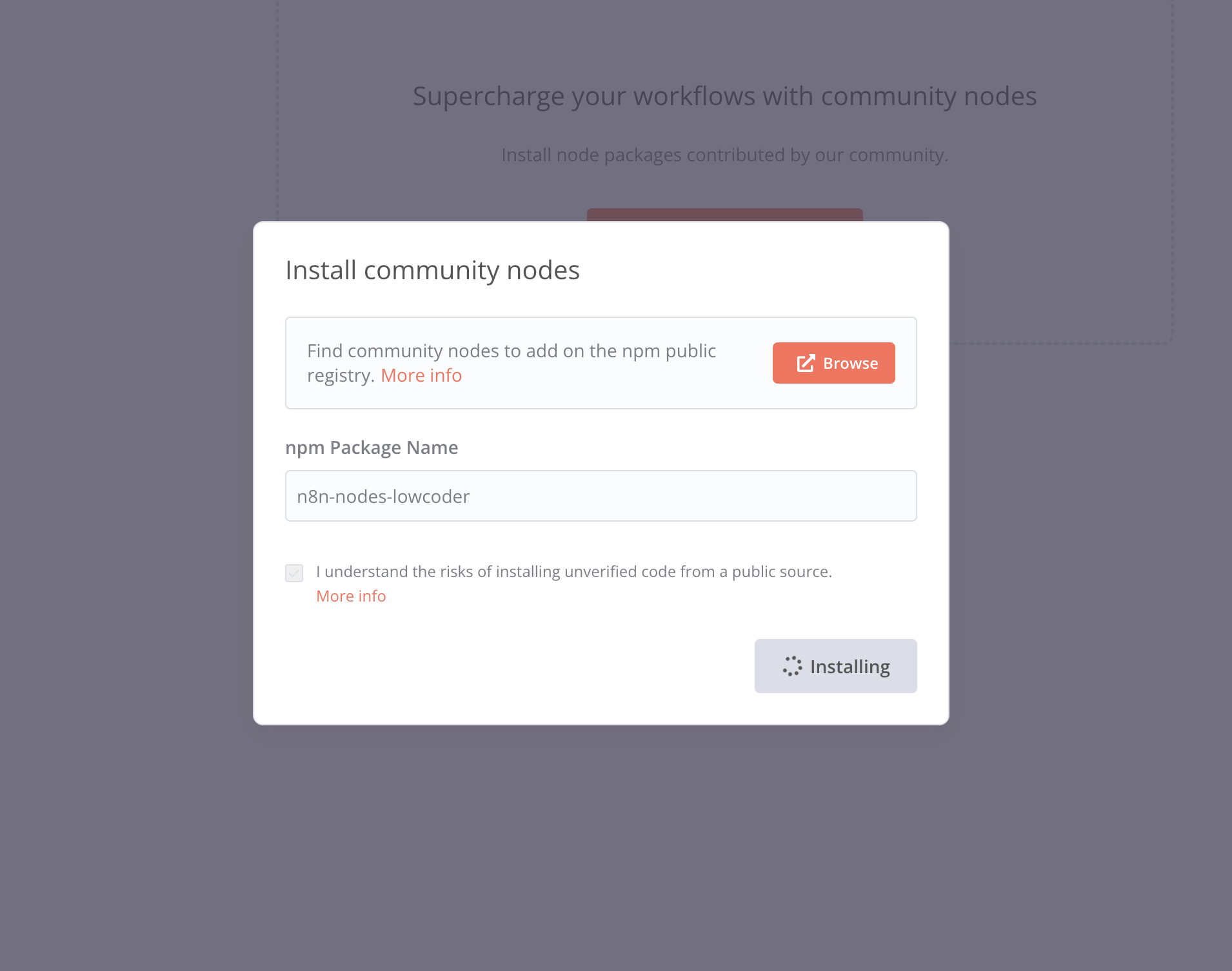The width and height of the screenshot is (1232, 971).
Task: Click 'Install node packages contributed' subtitle text
Action: [724, 155]
